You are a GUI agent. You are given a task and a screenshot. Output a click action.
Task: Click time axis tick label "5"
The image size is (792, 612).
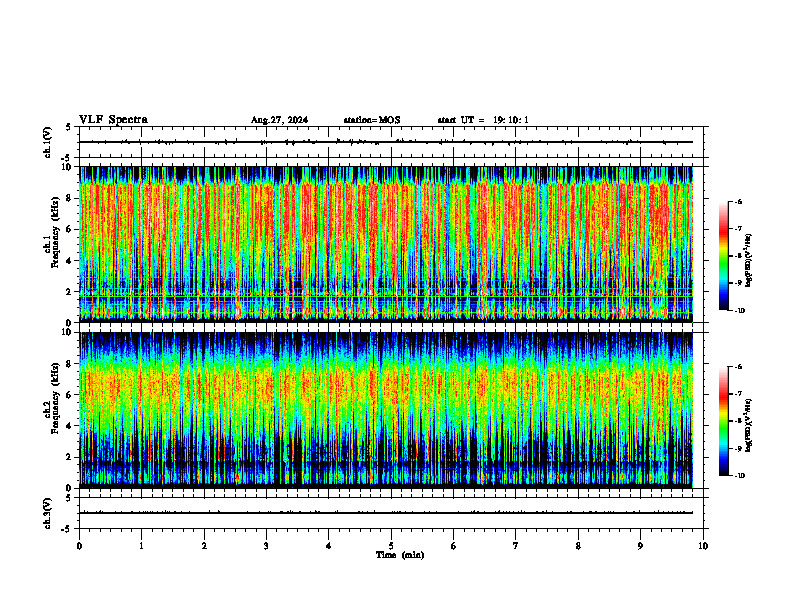coord(391,546)
